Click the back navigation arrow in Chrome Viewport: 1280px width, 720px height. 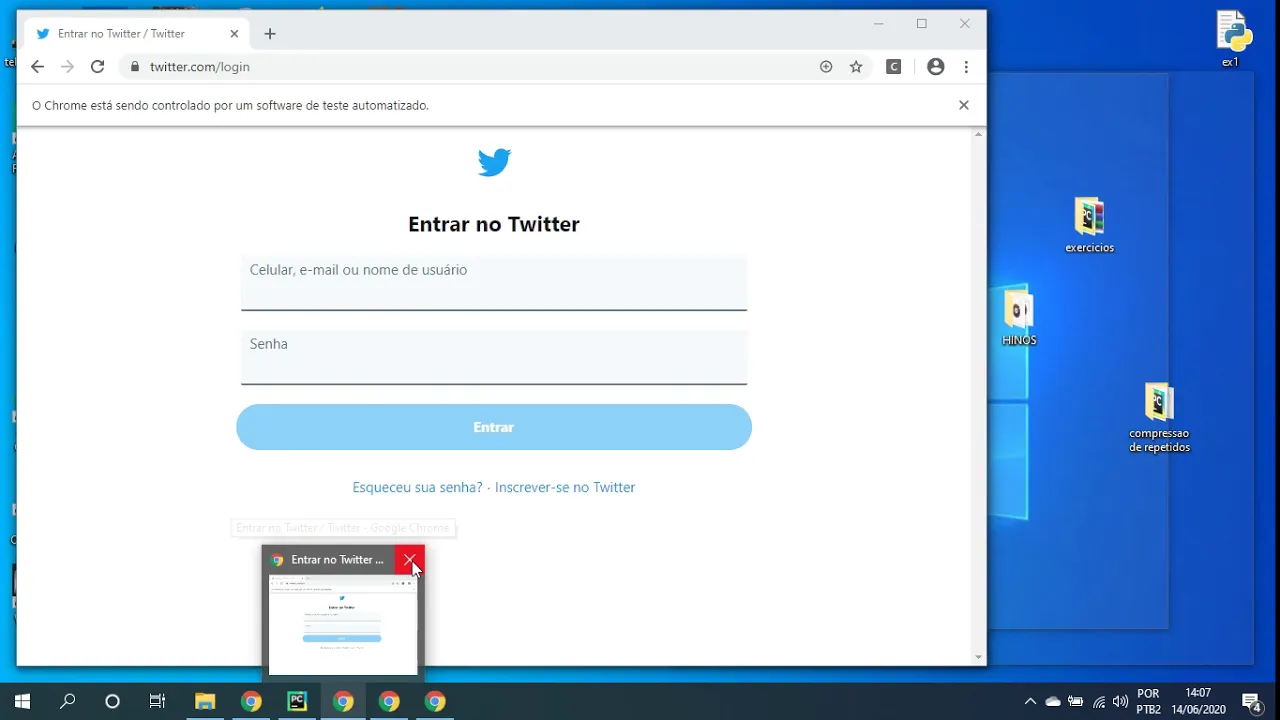tap(37, 67)
